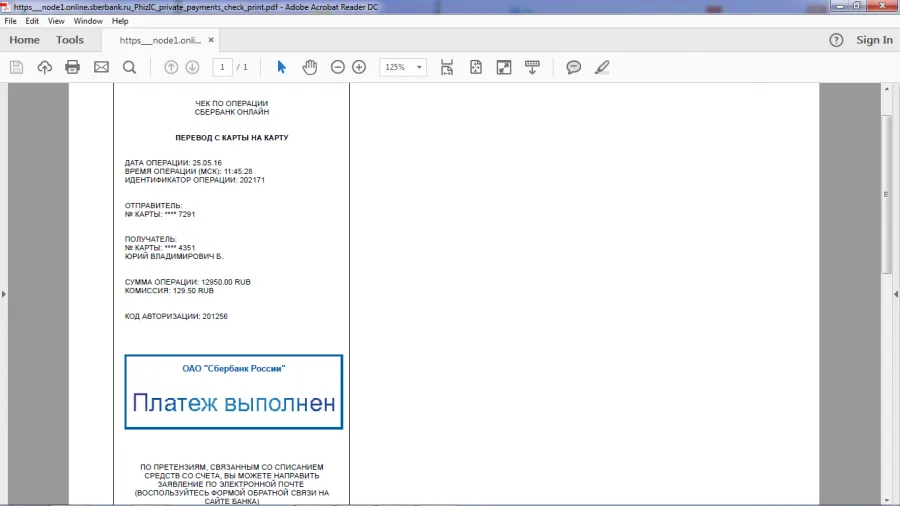
Task: Click the Save file icon
Action: click(17, 67)
